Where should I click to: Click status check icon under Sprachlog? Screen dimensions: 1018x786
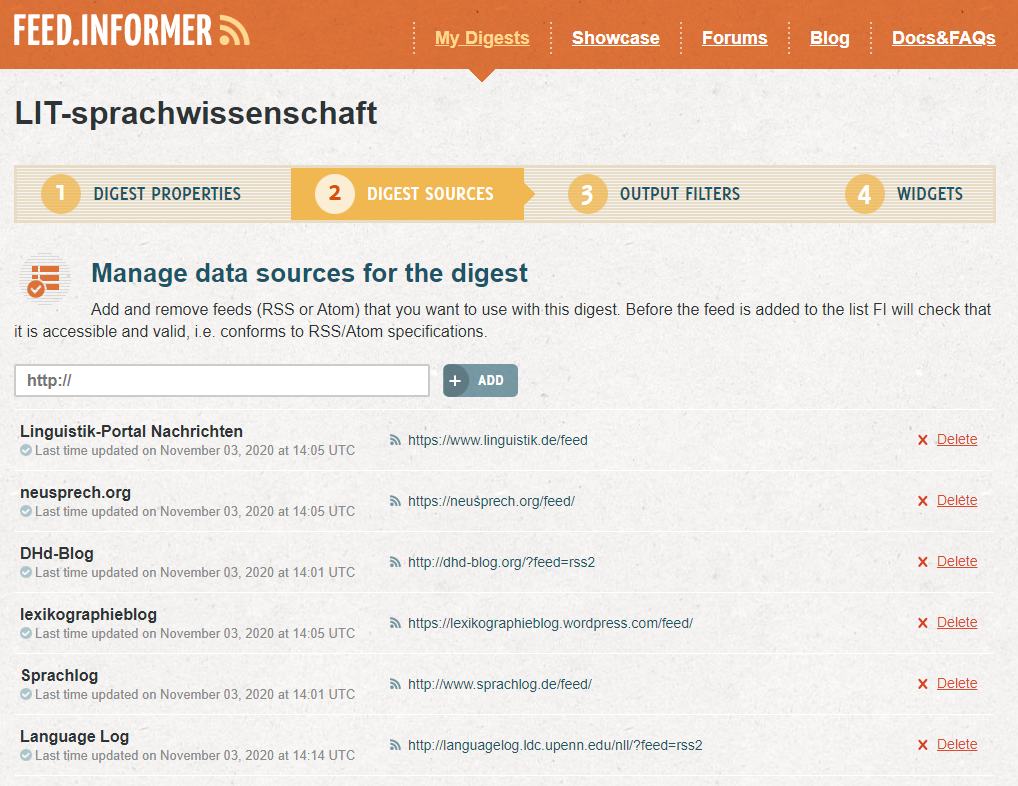click(x=26, y=694)
